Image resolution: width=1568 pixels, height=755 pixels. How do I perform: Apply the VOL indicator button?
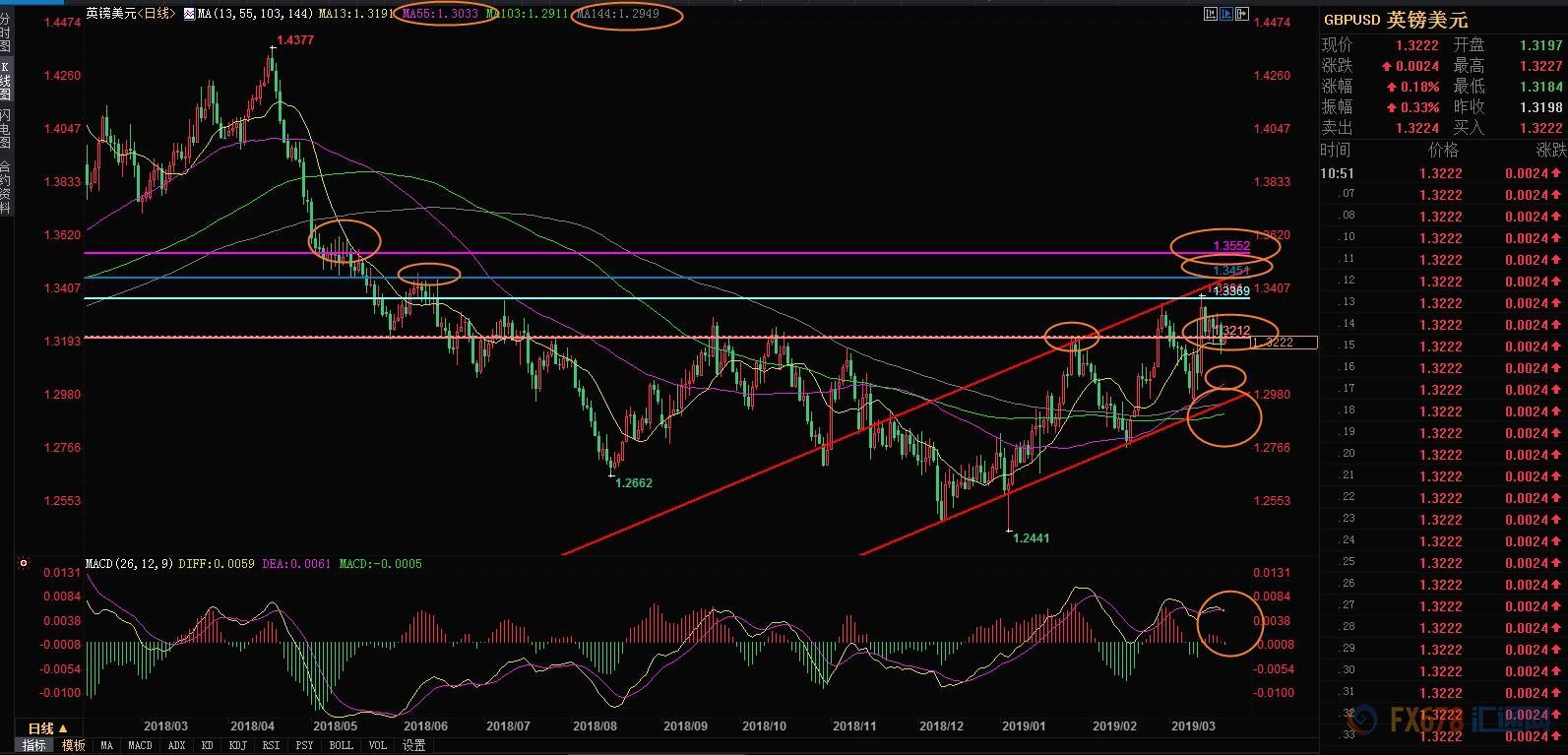[378, 745]
